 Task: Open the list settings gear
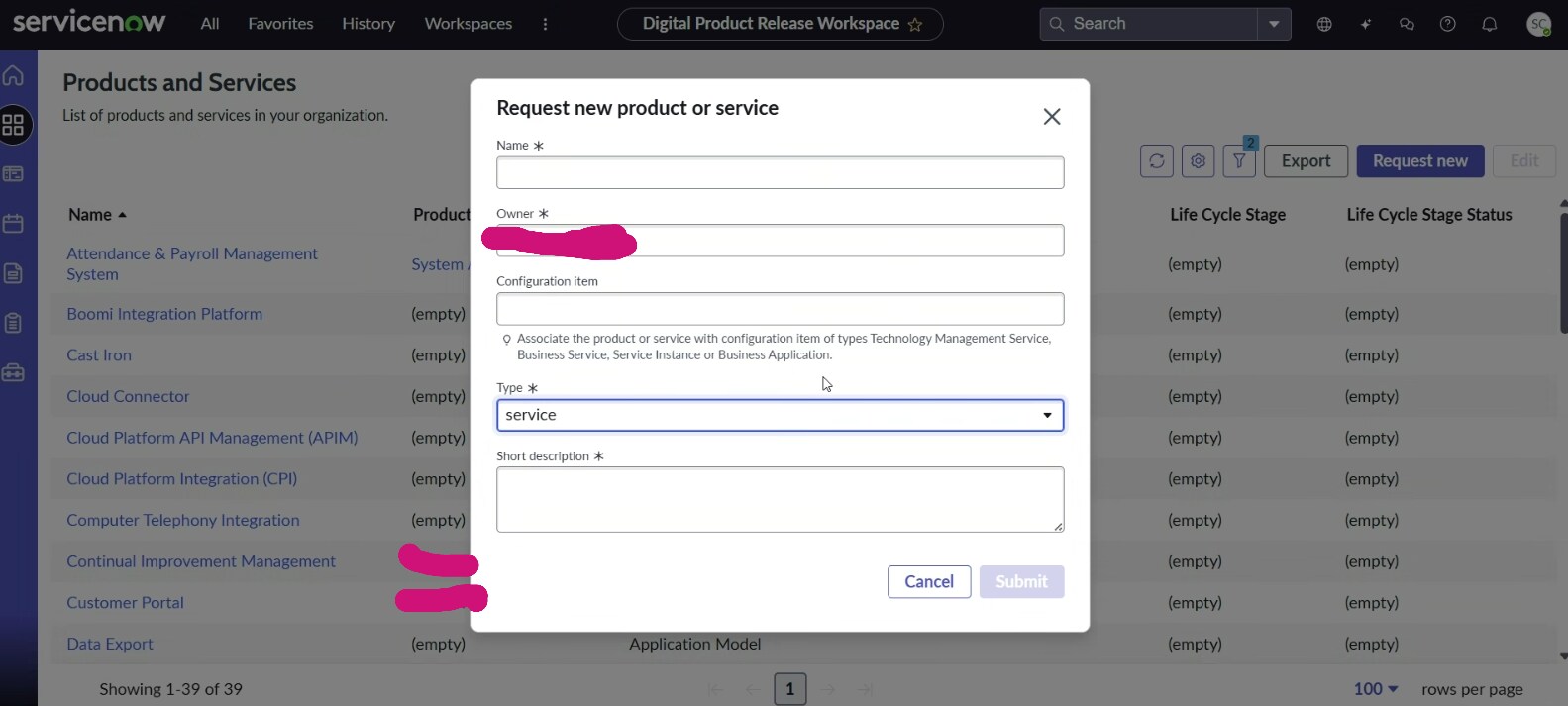click(x=1199, y=160)
